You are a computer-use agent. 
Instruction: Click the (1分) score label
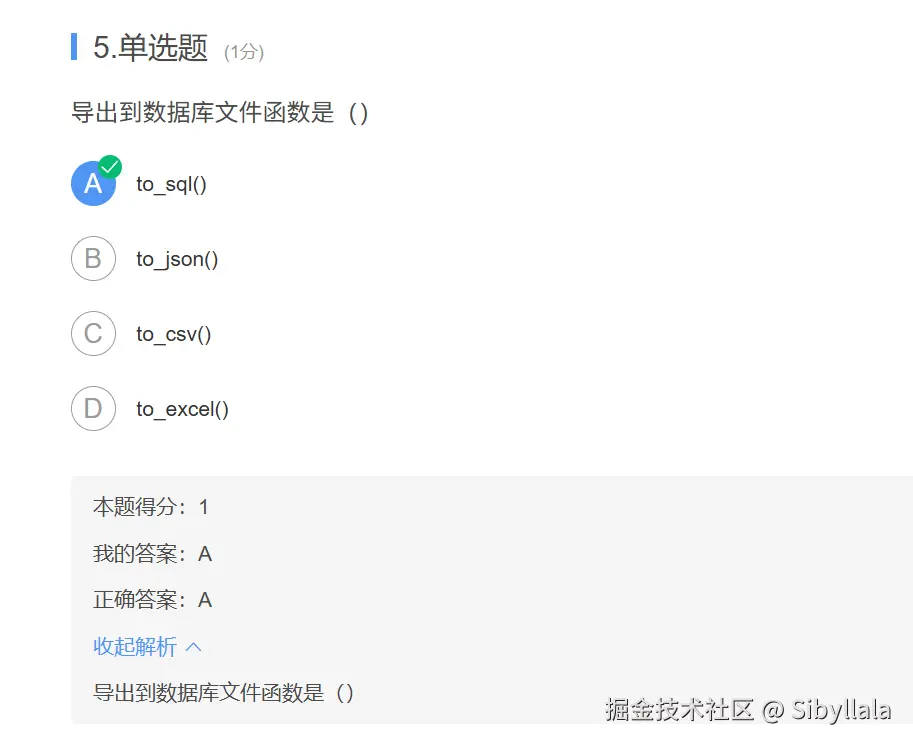tap(244, 52)
